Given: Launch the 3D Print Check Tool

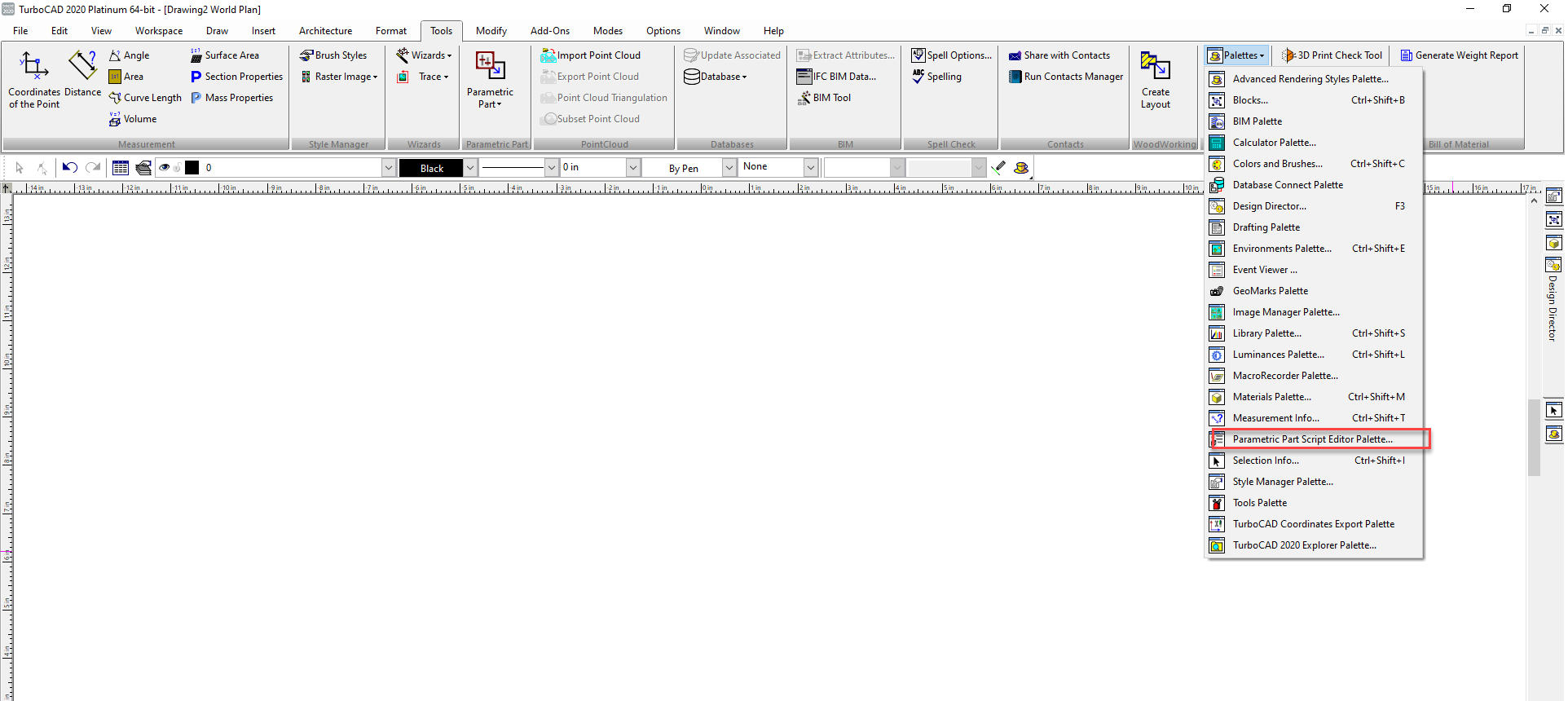Looking at the screenshot, I should pos(1332,55).
